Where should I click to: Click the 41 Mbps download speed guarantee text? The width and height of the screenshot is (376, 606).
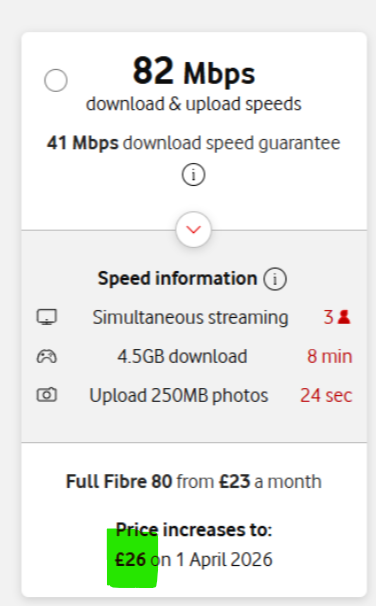[194, 143]
